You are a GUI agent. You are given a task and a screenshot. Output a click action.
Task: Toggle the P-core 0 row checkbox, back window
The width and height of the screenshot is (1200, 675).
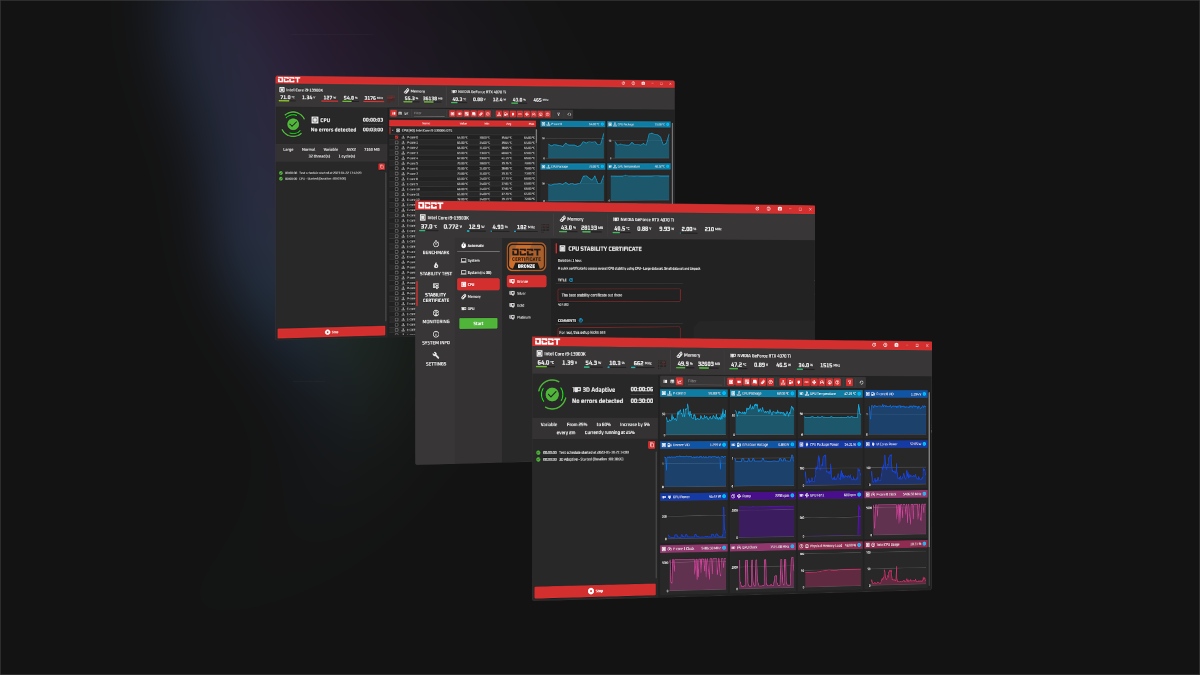pos(397,137)
